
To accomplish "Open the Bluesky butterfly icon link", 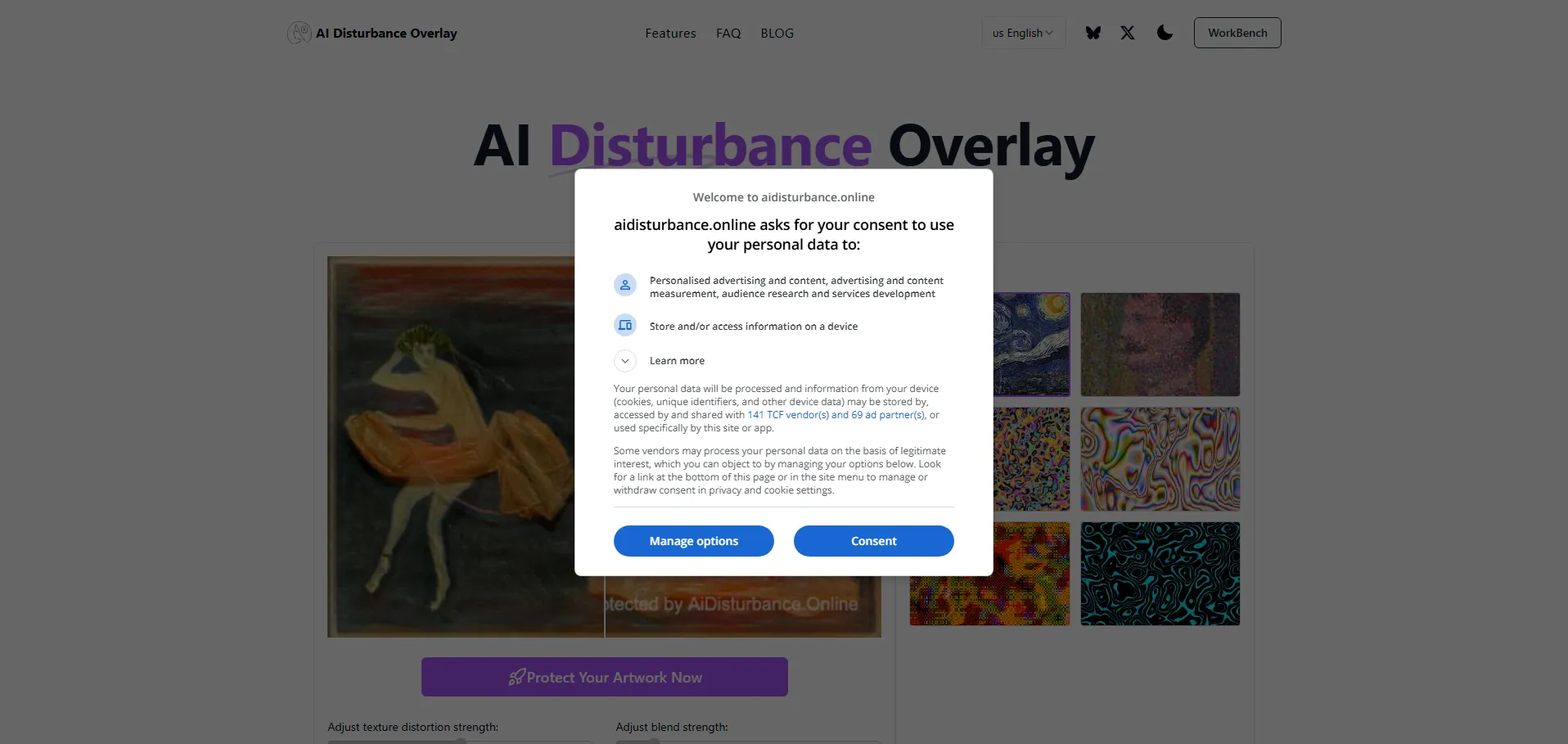I will pos(1093,33).
